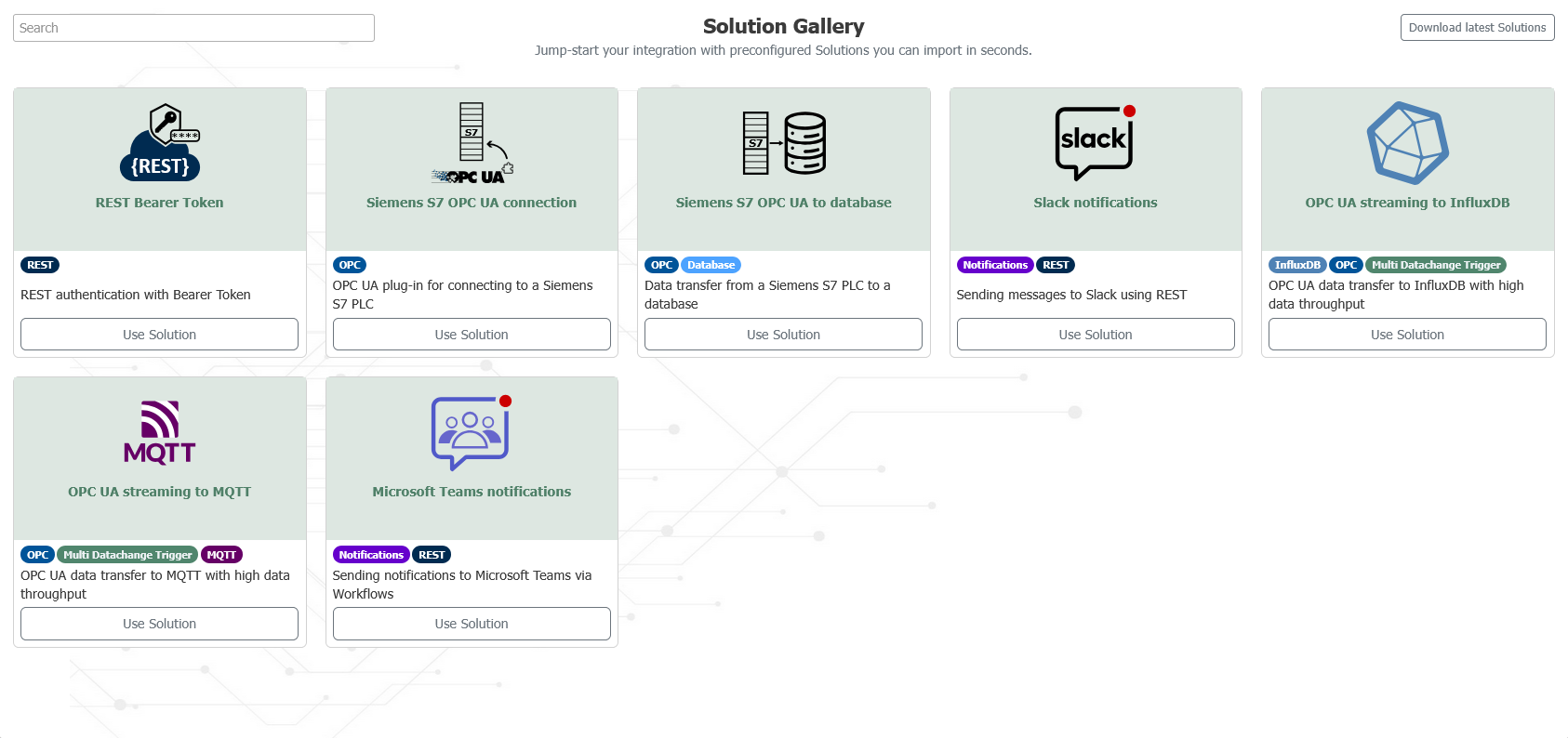The width and height of the screenshot is (1568, 738).
Task: Click in the Search input field
Action: 193,28
